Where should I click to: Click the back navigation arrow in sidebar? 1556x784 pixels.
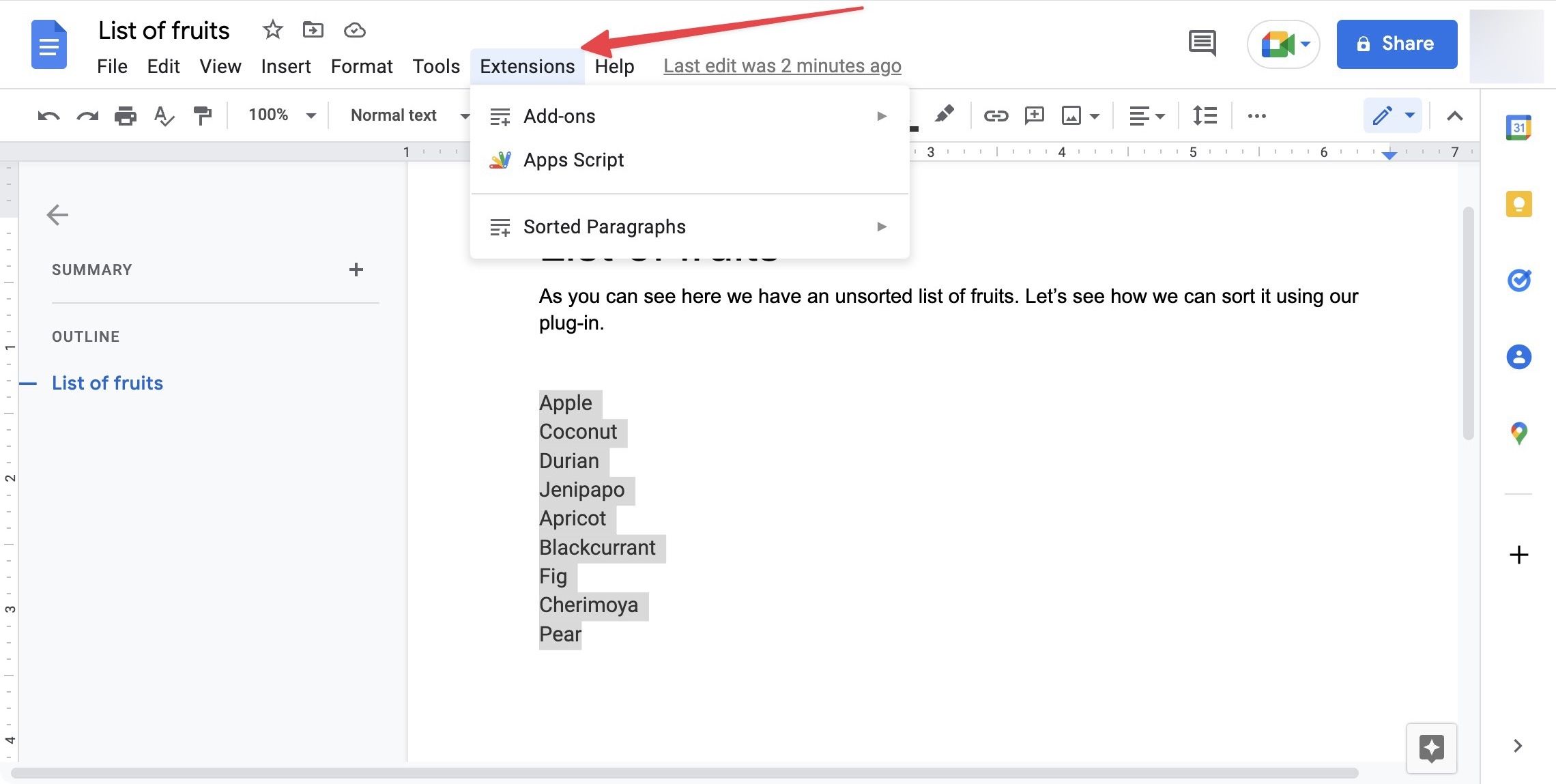coord(55,213)
